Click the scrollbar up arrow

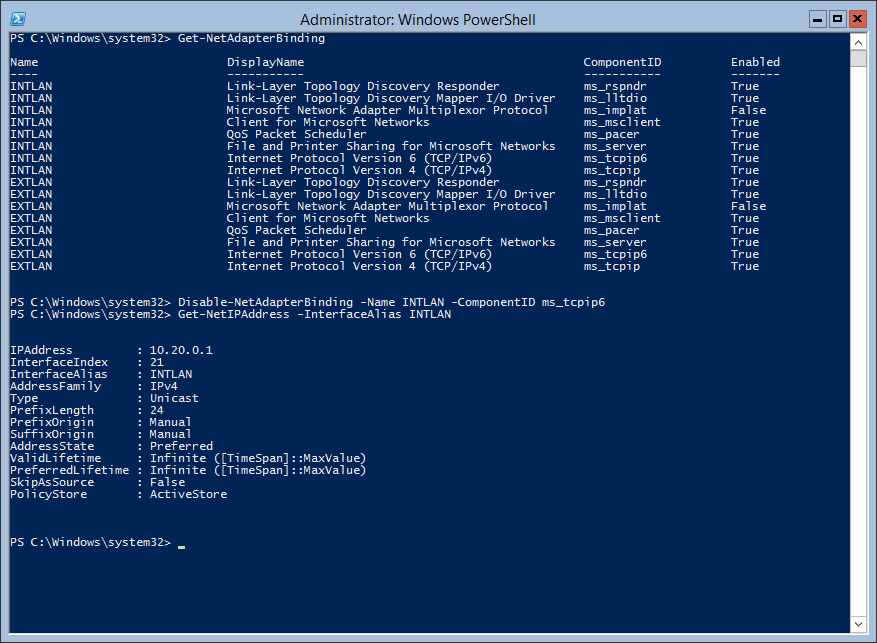click(x=858, y=42)
